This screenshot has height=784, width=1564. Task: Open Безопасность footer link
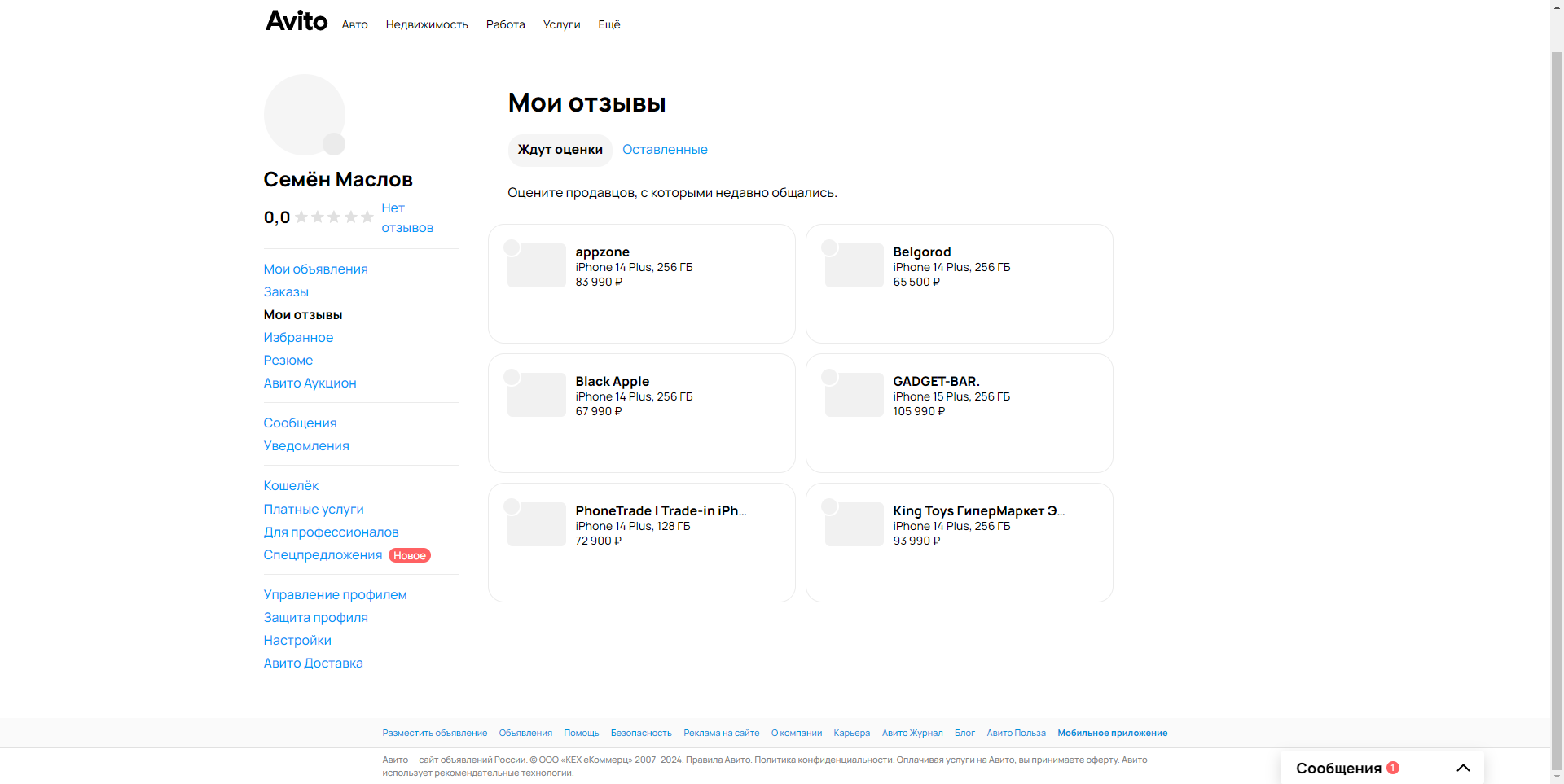(x=641, y=734)
